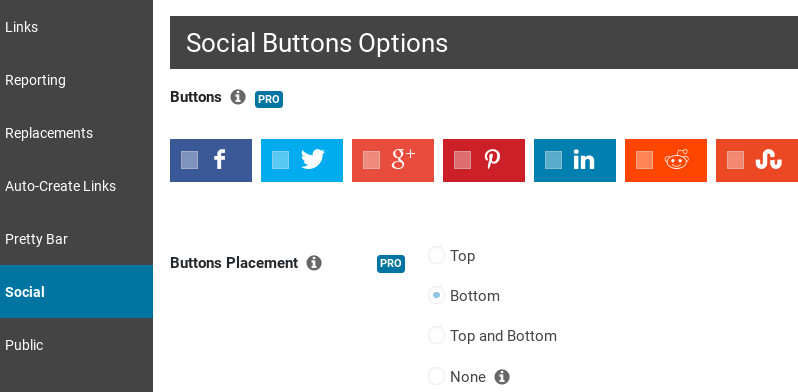Click the Facebook social button icon
Viewport: 798px width, 392px height.
[219, 160]
